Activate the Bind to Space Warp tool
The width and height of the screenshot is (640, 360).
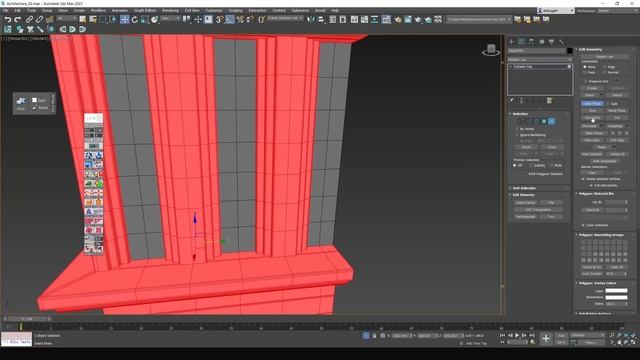(x=50, y=19)
